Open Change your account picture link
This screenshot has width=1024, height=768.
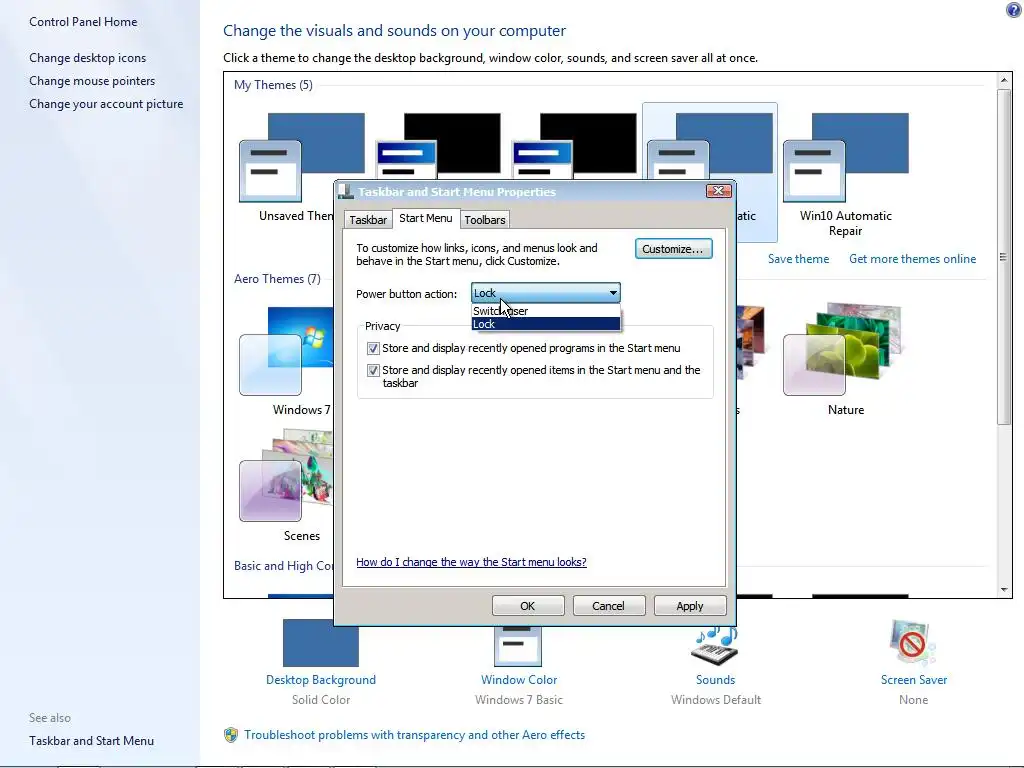coord(106,104)
